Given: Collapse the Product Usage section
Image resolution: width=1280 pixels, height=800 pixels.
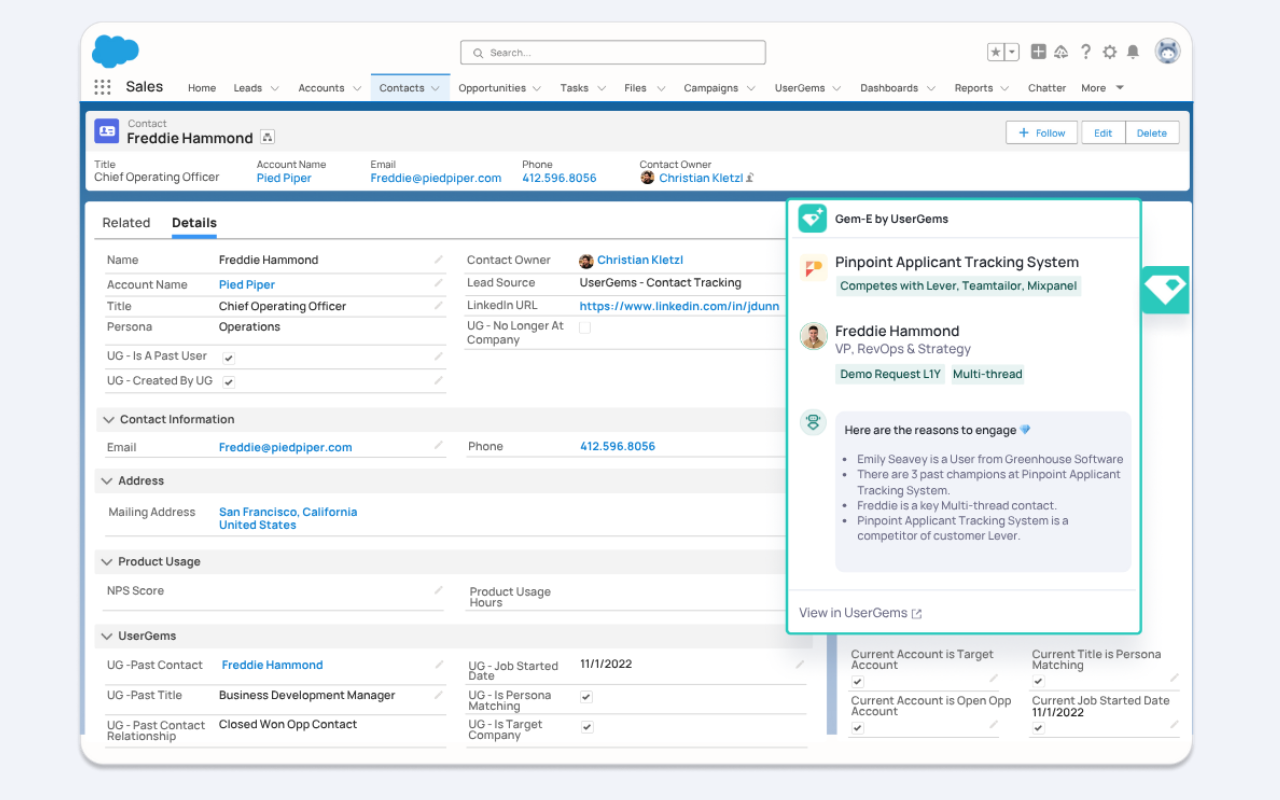Looking at the screenshot, I should pyautogui.click(x=107, y=562).
